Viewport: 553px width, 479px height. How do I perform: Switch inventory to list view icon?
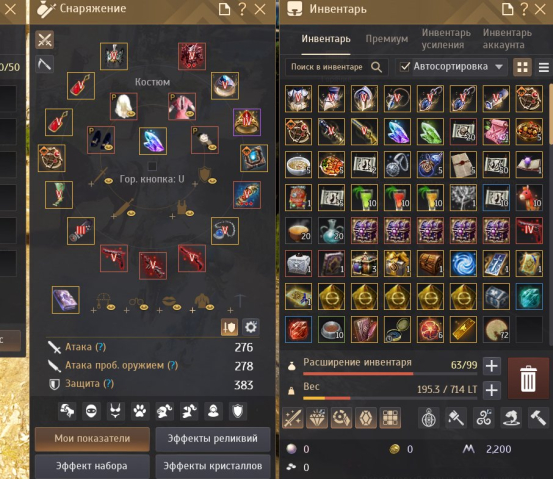543,67
